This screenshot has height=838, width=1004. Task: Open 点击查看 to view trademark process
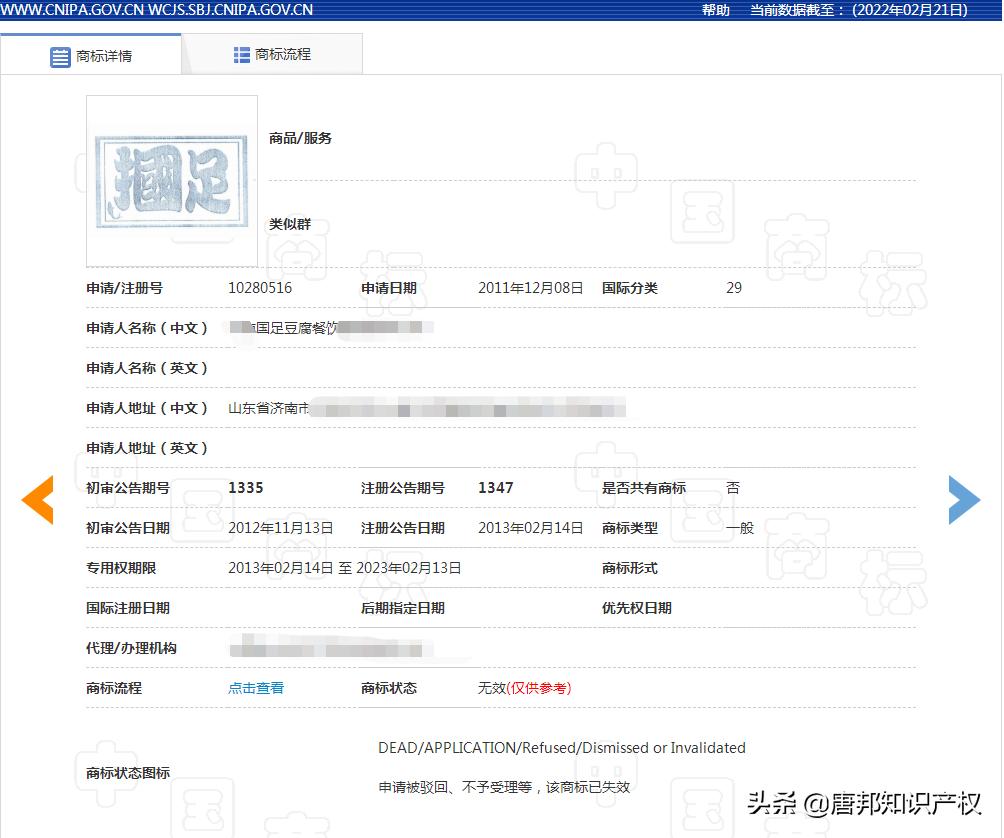pyautogui.click(x=255, y=688)
